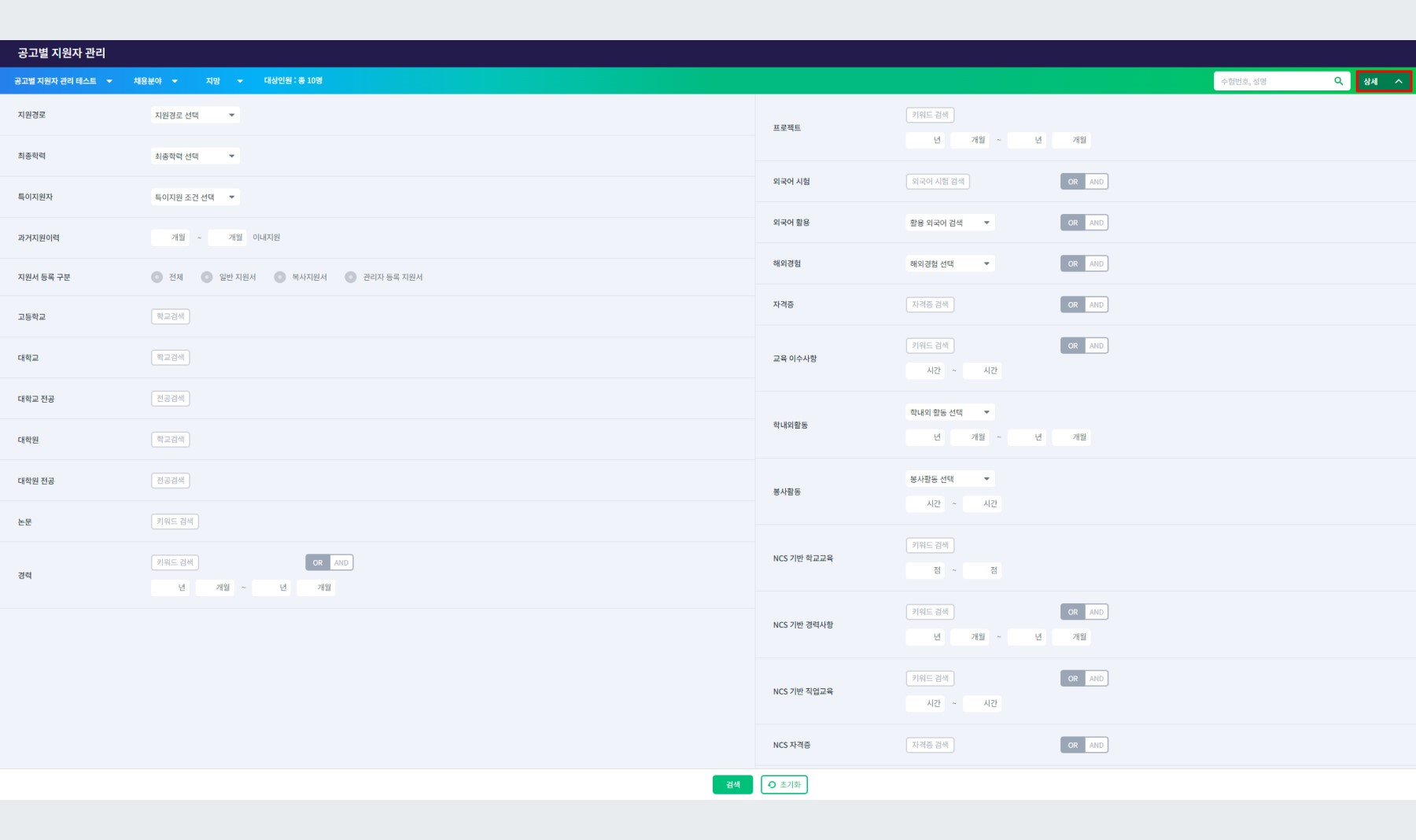The height and width of the screenshot is (840, 1416).
Task: Click 학교검색 button for 대학교
Action: pos(171,357)
